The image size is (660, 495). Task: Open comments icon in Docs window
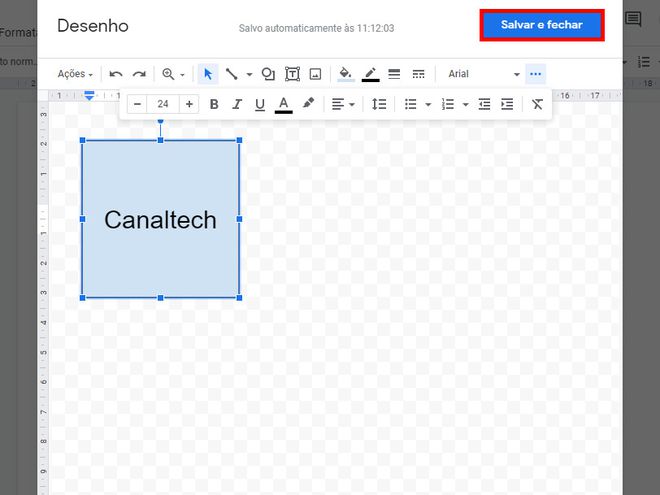(633, 19)
